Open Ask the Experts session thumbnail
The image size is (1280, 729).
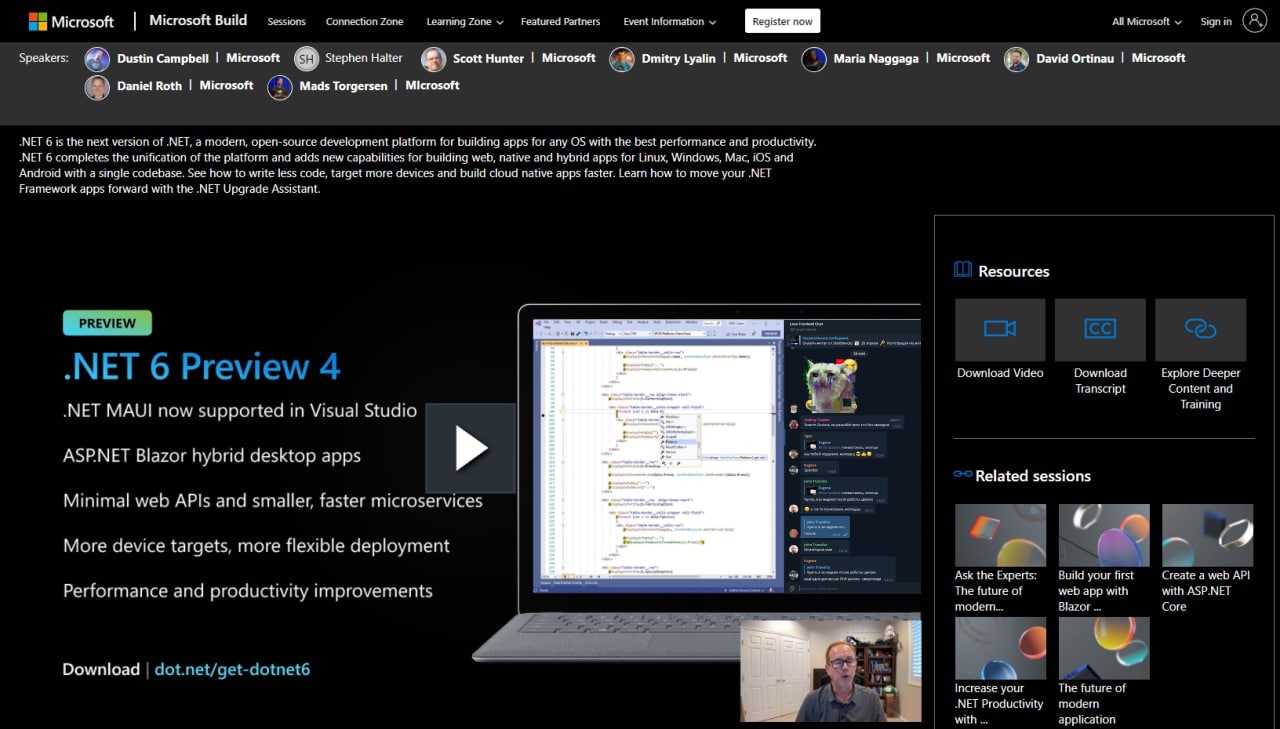pos(1000,535)
